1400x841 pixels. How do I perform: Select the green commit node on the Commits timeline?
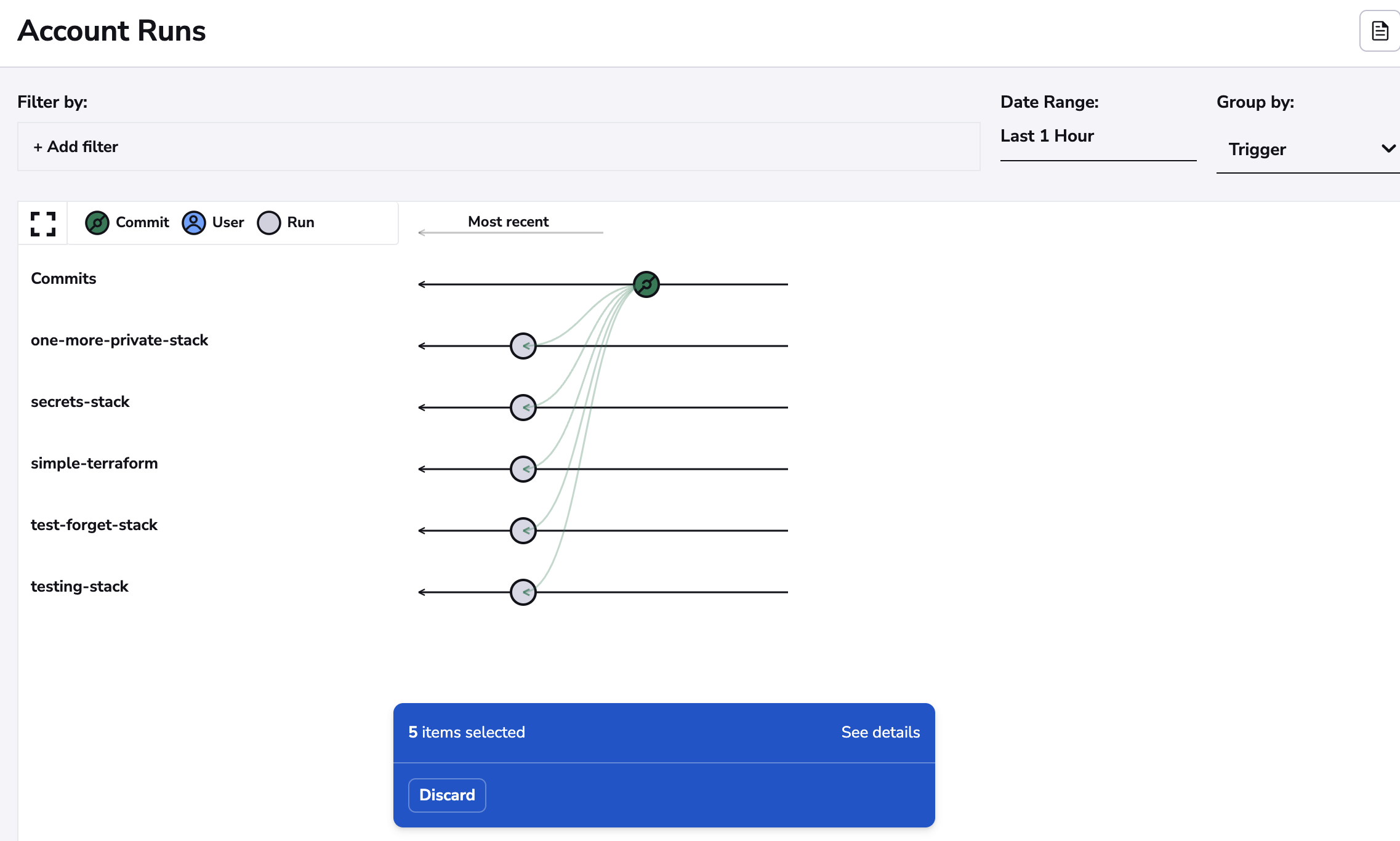646,284
